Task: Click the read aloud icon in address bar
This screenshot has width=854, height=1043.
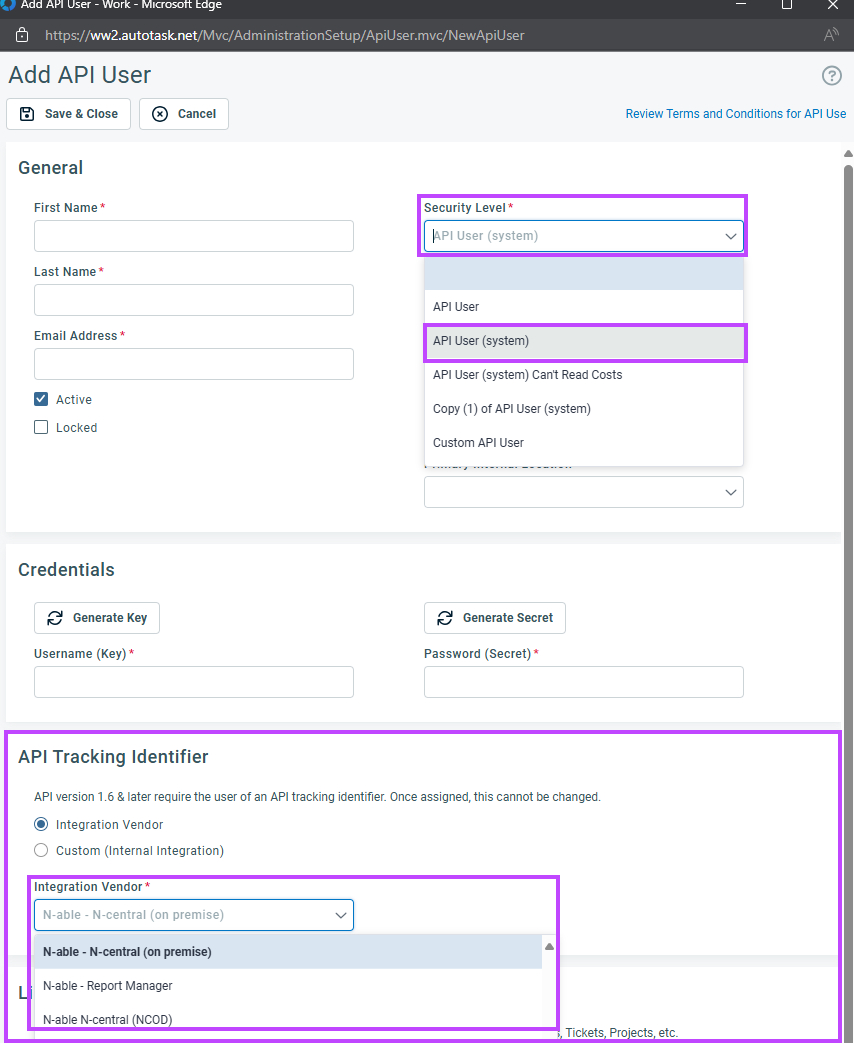Action: coord(831,35)
